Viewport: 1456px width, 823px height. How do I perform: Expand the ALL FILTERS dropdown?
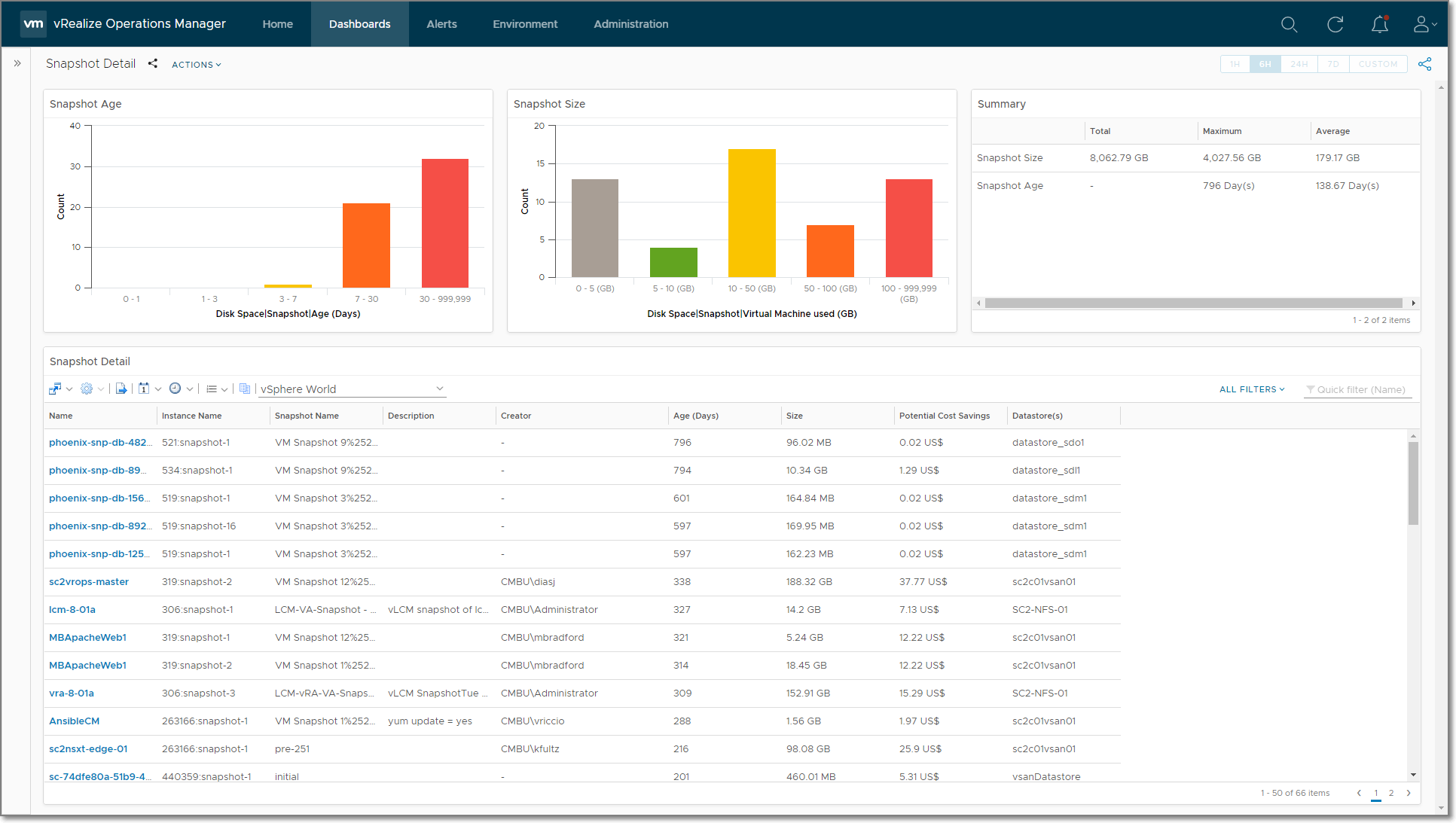click(1252, 389)
